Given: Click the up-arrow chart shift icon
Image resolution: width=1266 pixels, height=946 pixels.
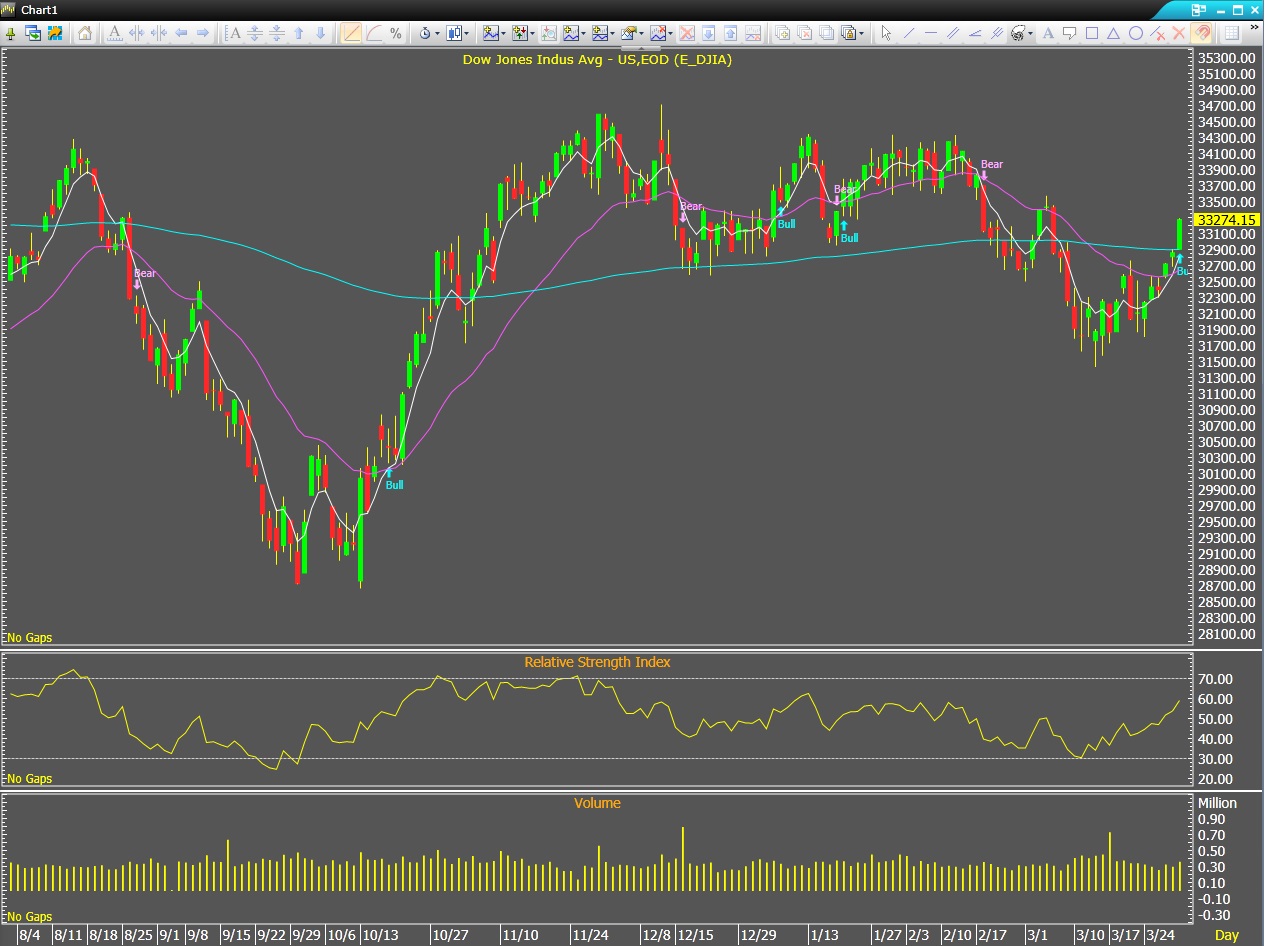Looking at the screenshot, I should pos(299,33).
